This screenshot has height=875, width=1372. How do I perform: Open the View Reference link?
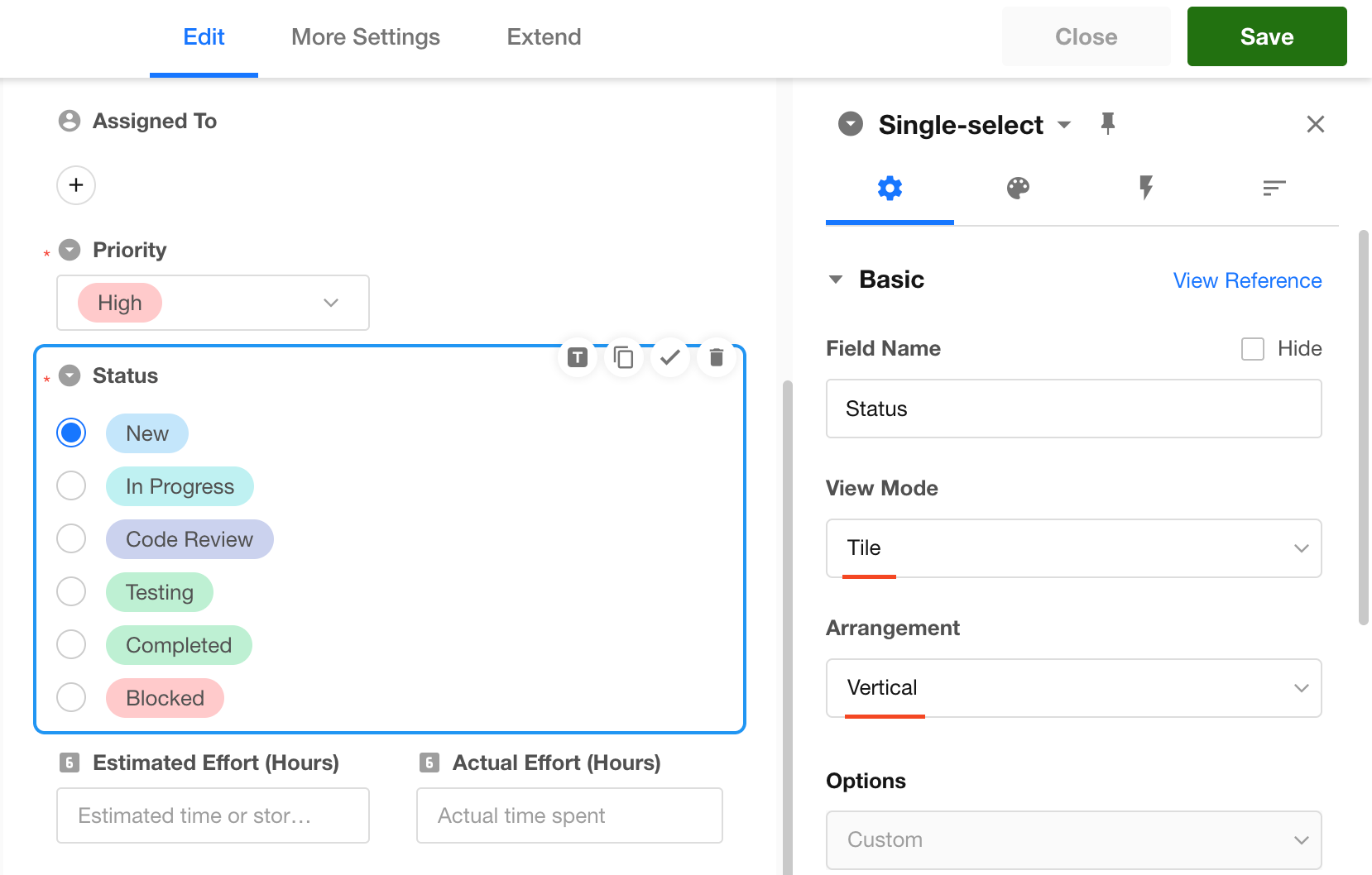coord(1247,281)
